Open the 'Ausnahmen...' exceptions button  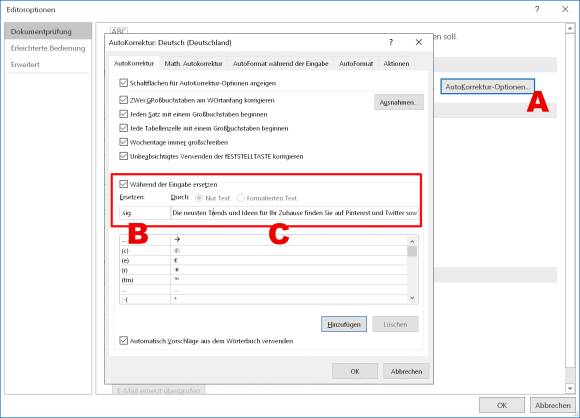pyautogui.click(x=398, y=102)
